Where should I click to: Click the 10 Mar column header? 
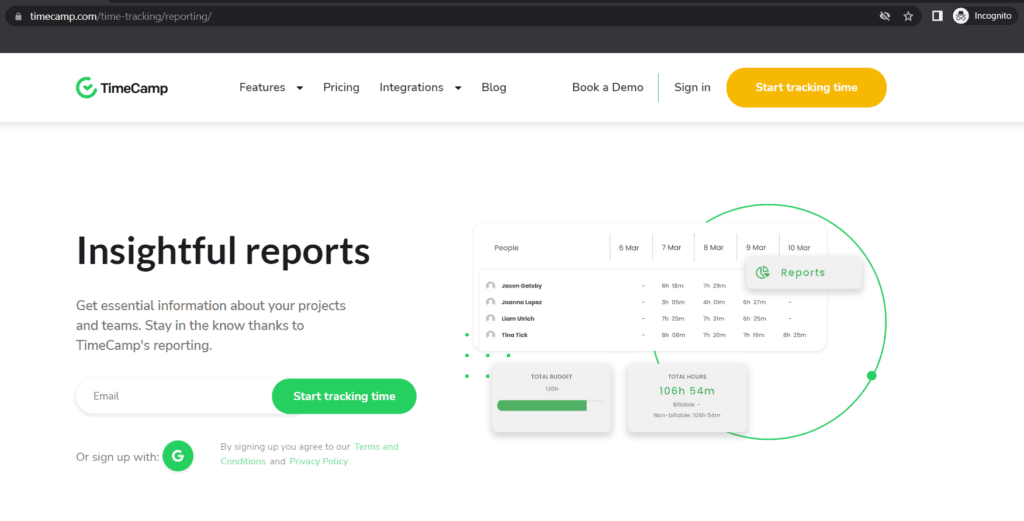tap(799, 248)
